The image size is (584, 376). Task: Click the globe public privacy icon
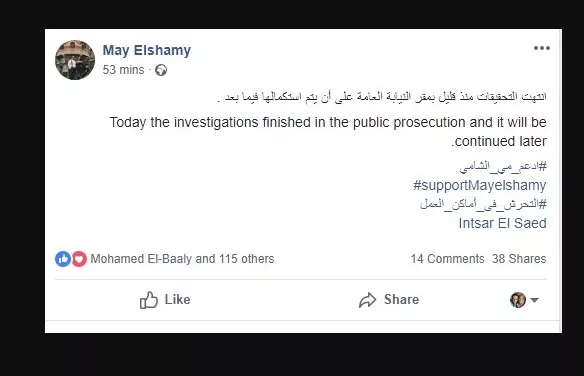(x=161, y=70)
